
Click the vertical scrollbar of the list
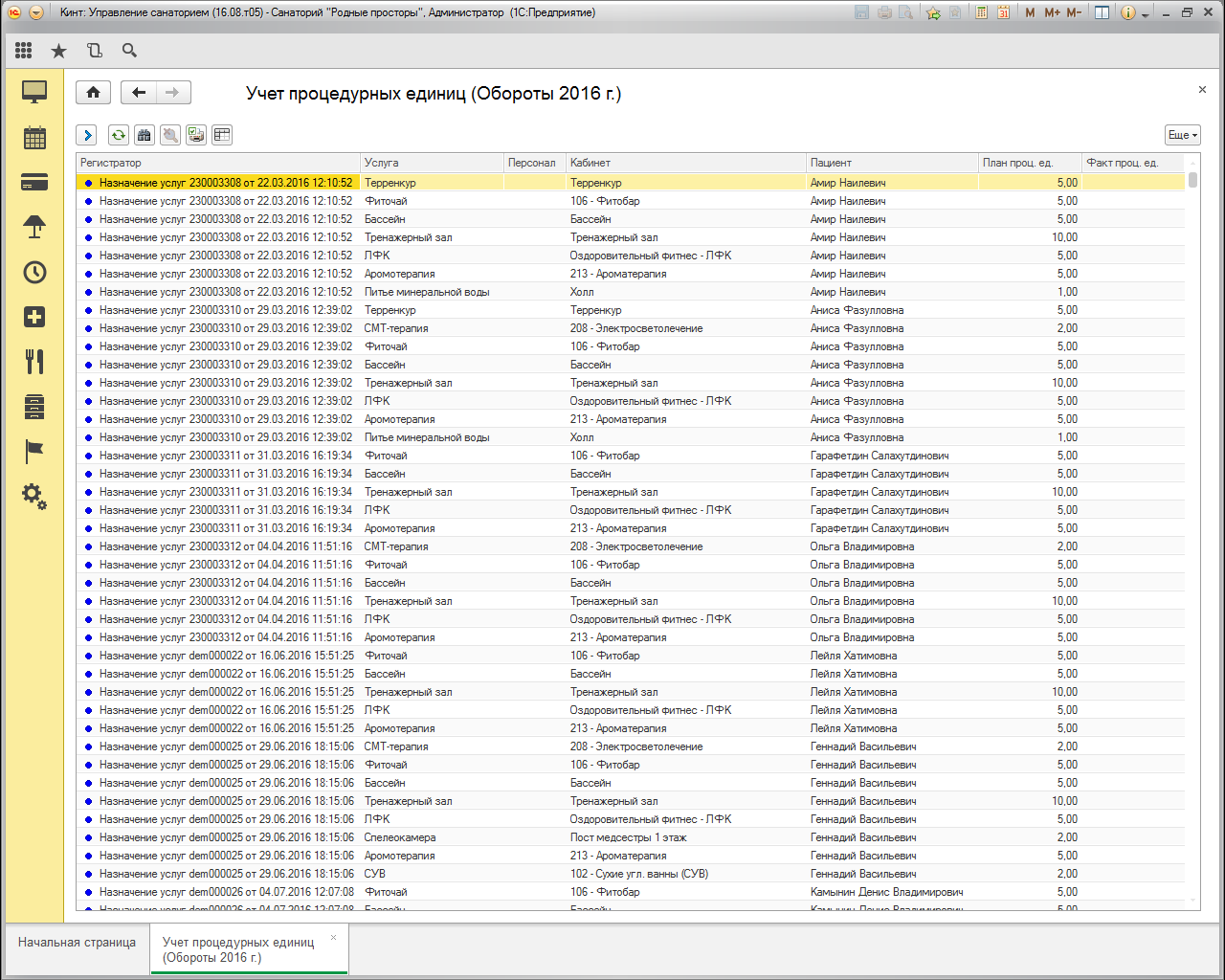coord(1192,536)
